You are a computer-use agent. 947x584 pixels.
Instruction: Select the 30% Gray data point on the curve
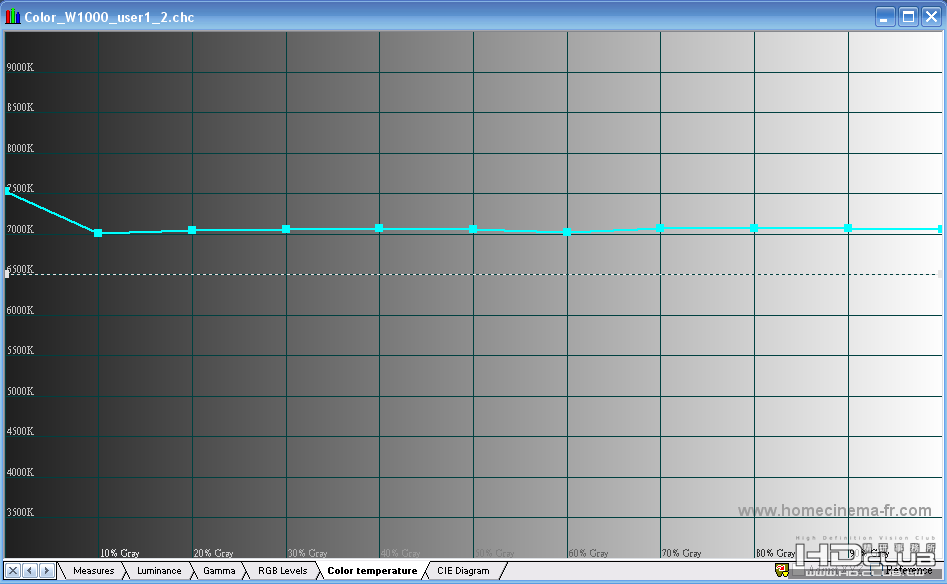tap(286, 229)
